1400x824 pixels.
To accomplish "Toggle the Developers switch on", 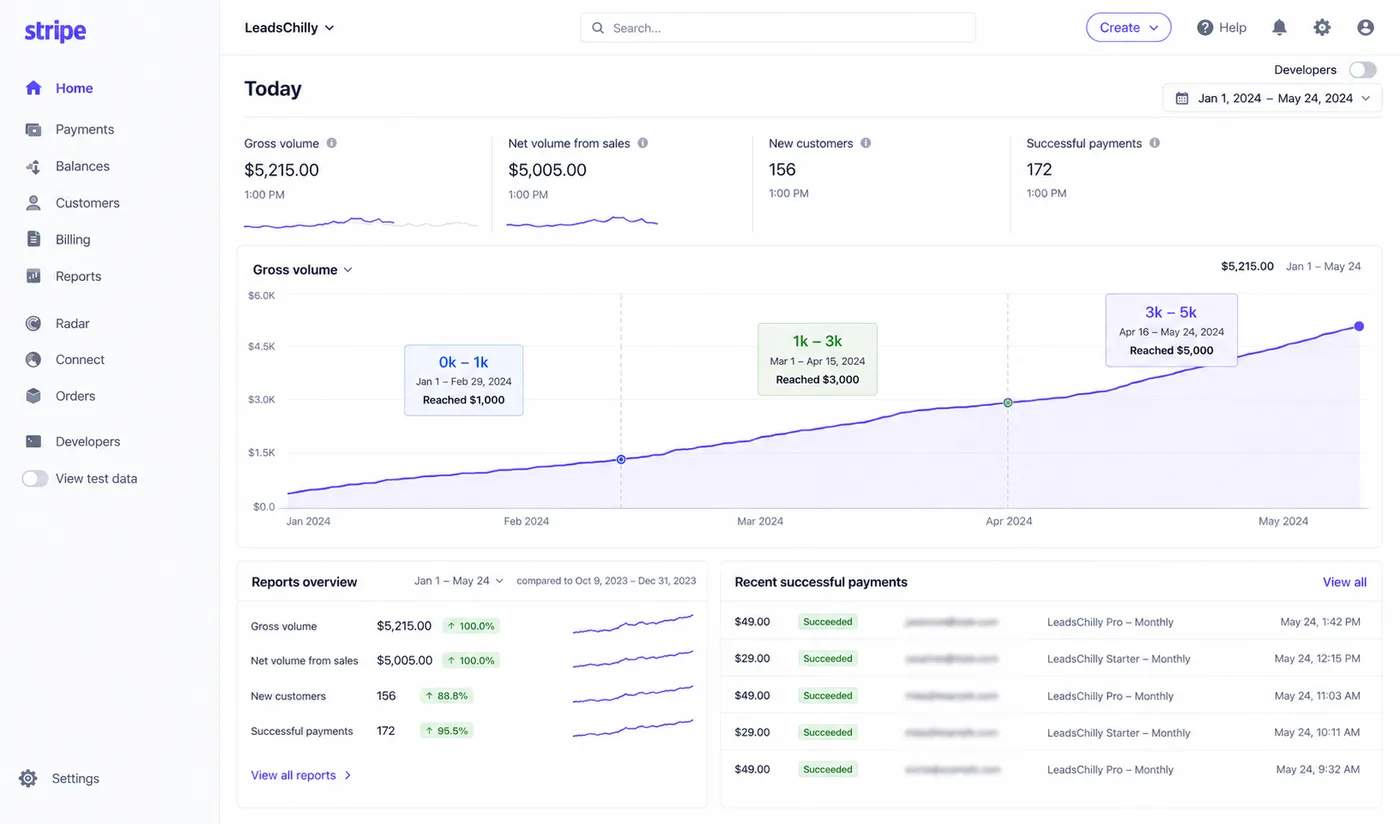I will tap(1363, 70).
